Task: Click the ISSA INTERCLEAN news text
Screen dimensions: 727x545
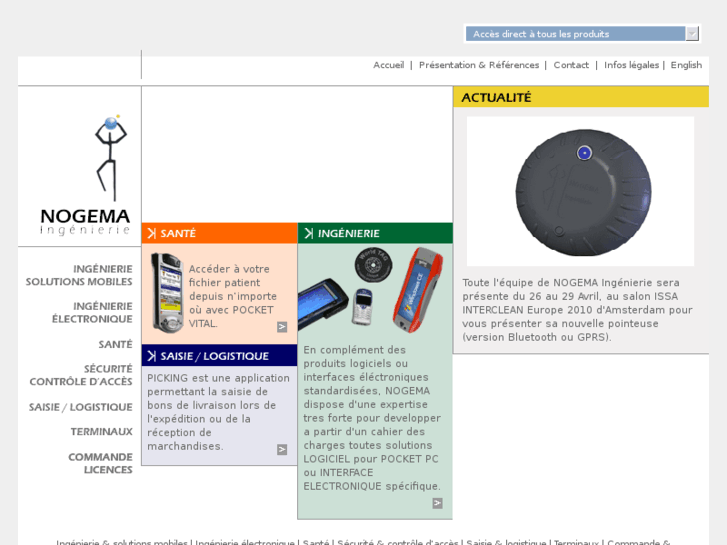Action: [577, 310]
